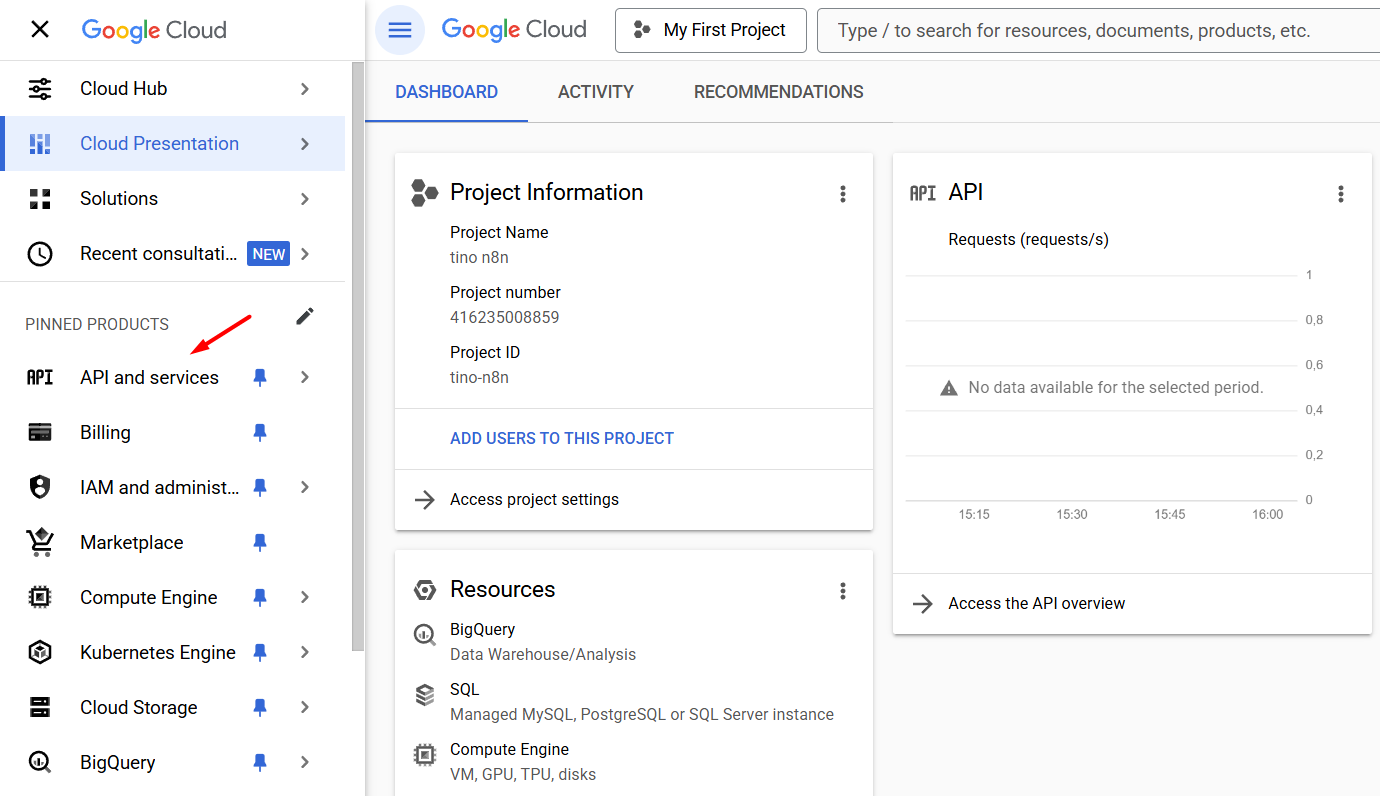Image resolution: width=1380 pixels, height=796 pixels.
Task: Expand the API and services submenu chevron
Action: tap(305, 377)
